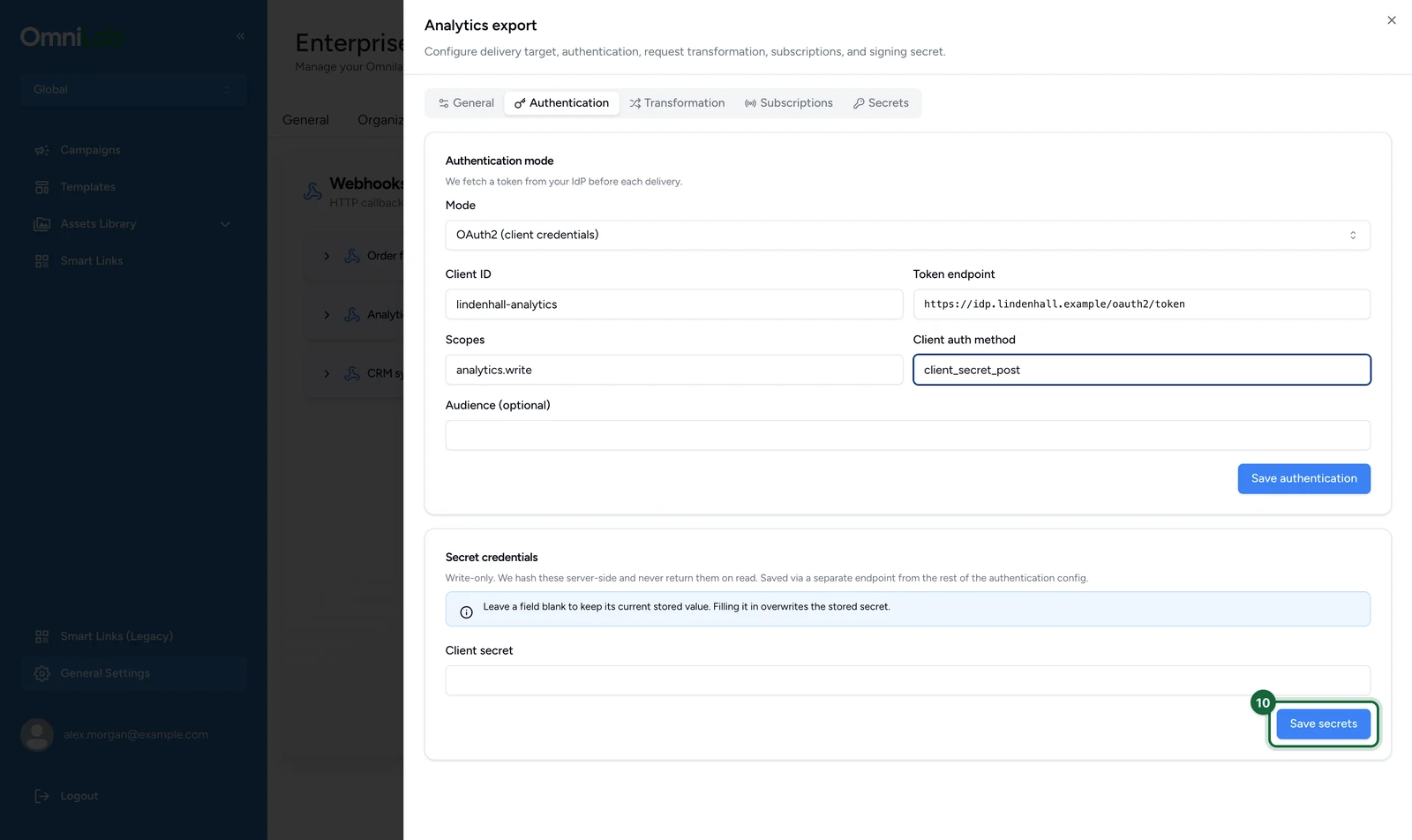The height and width of the screenshot is (840, 1412).
Task: Click the OmniLab logo
Action: (x=72, y=37)
